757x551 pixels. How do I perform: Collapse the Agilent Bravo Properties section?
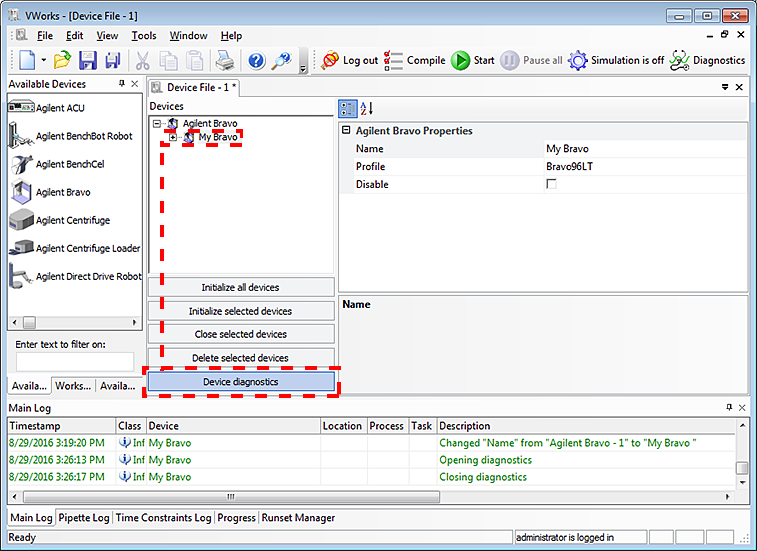pos(346,131)
